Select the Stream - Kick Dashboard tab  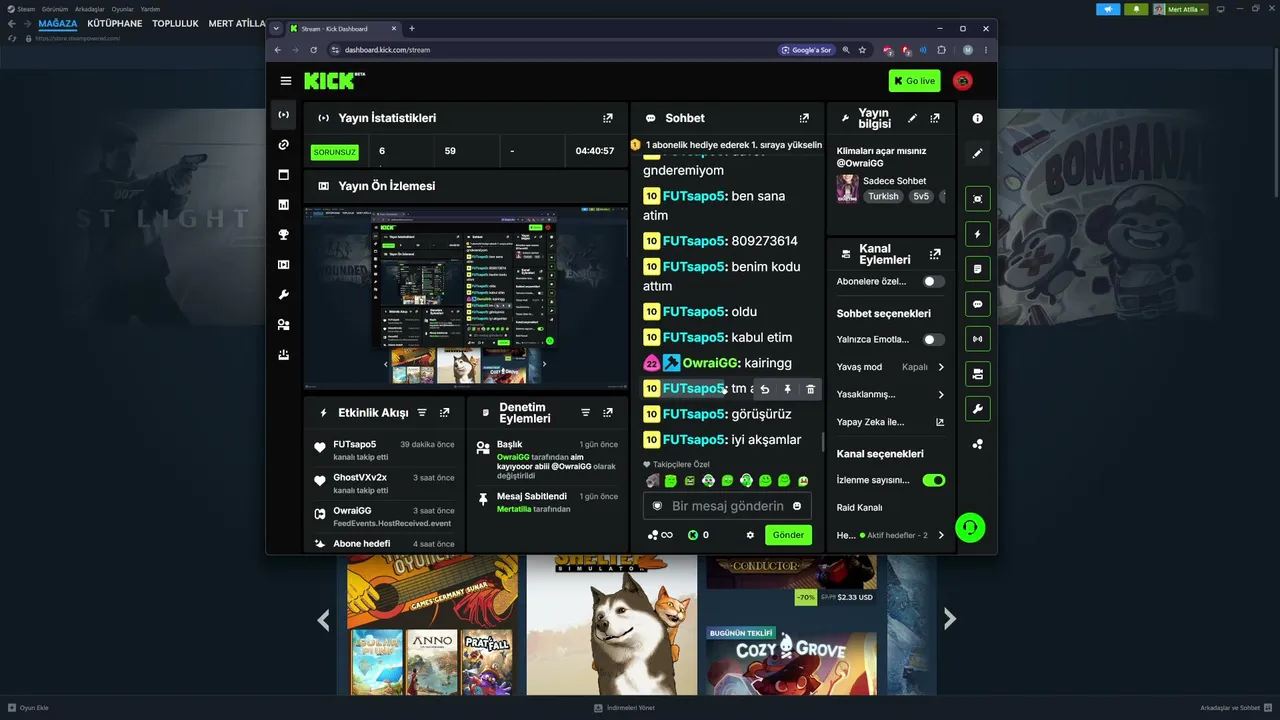343,29
